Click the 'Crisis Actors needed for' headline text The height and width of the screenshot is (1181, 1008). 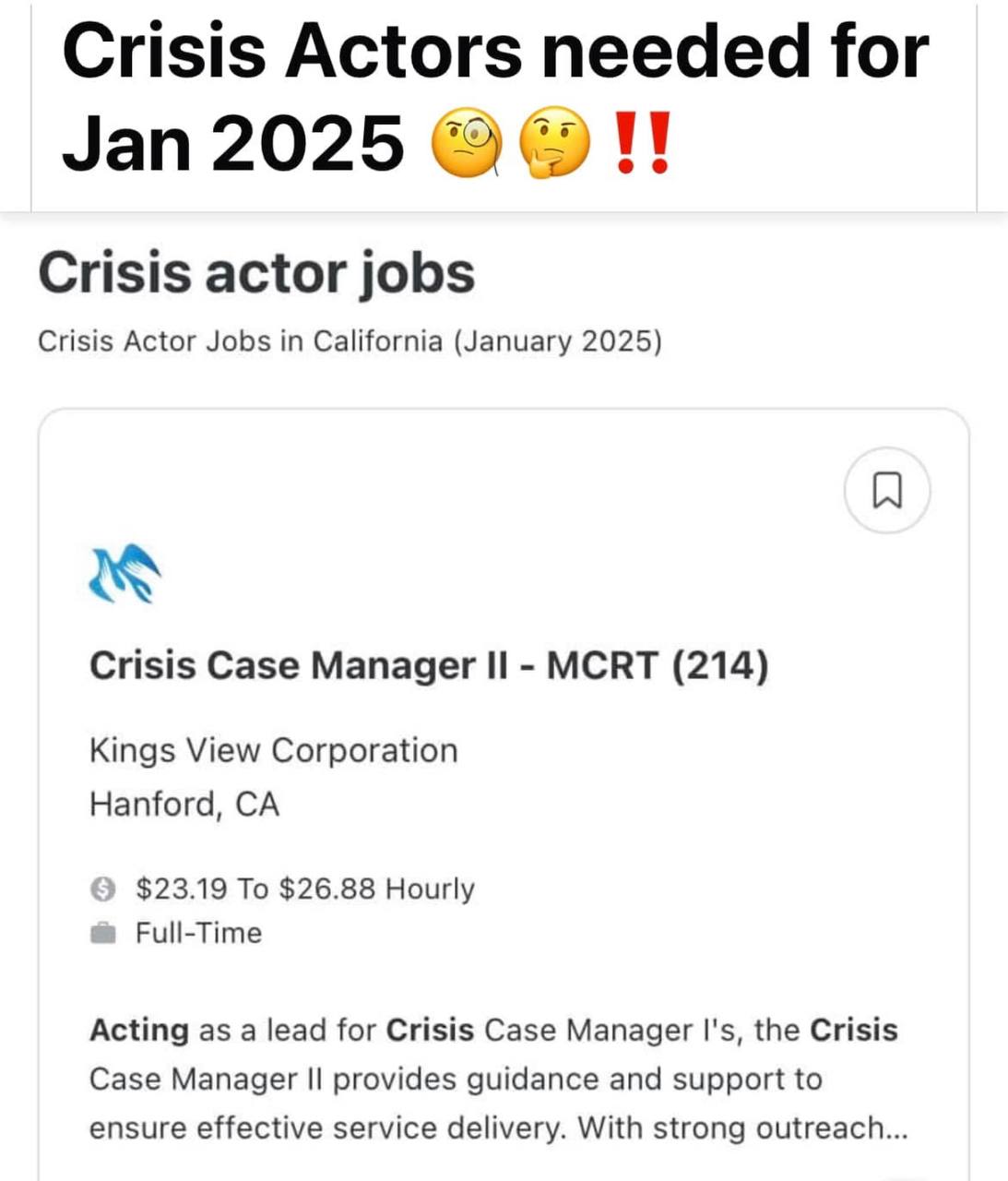495,51
